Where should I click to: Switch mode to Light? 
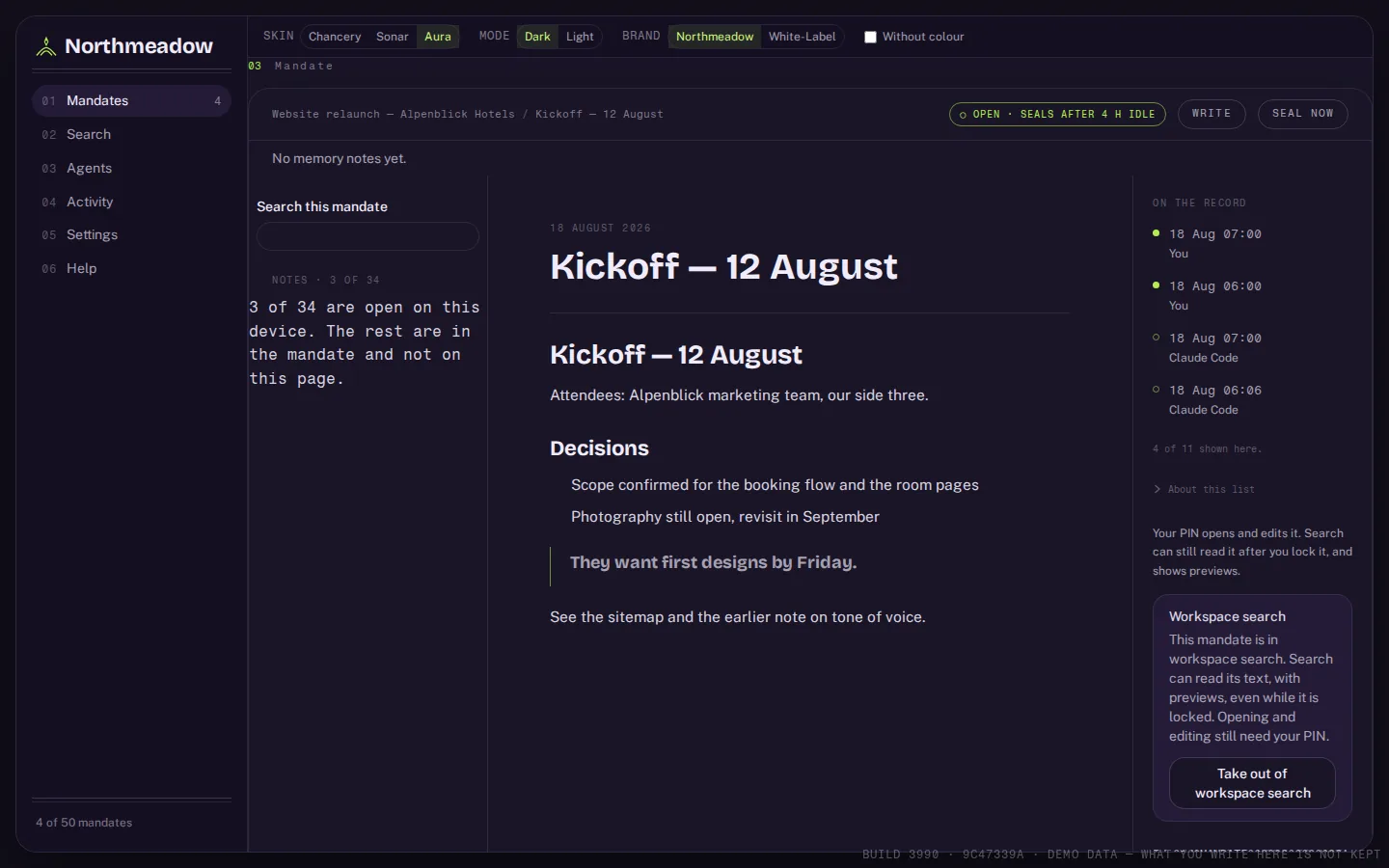pos(580,37)
